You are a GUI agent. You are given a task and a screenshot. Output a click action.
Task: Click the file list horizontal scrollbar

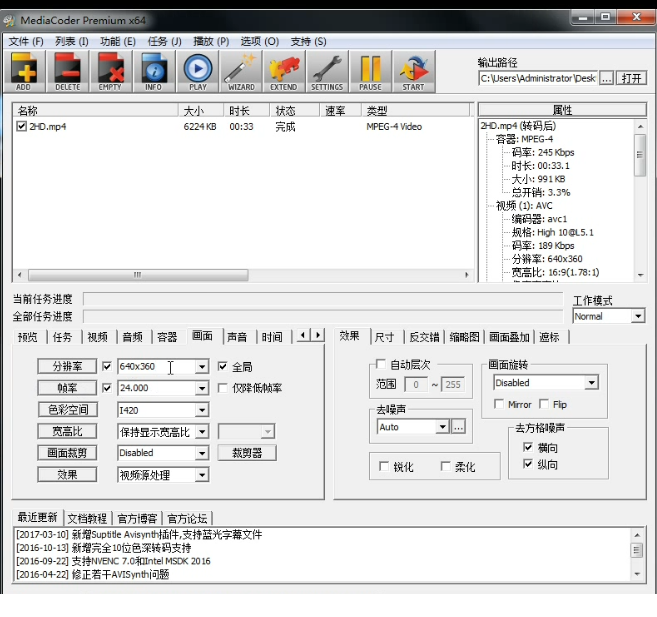(x=243, y=275)
